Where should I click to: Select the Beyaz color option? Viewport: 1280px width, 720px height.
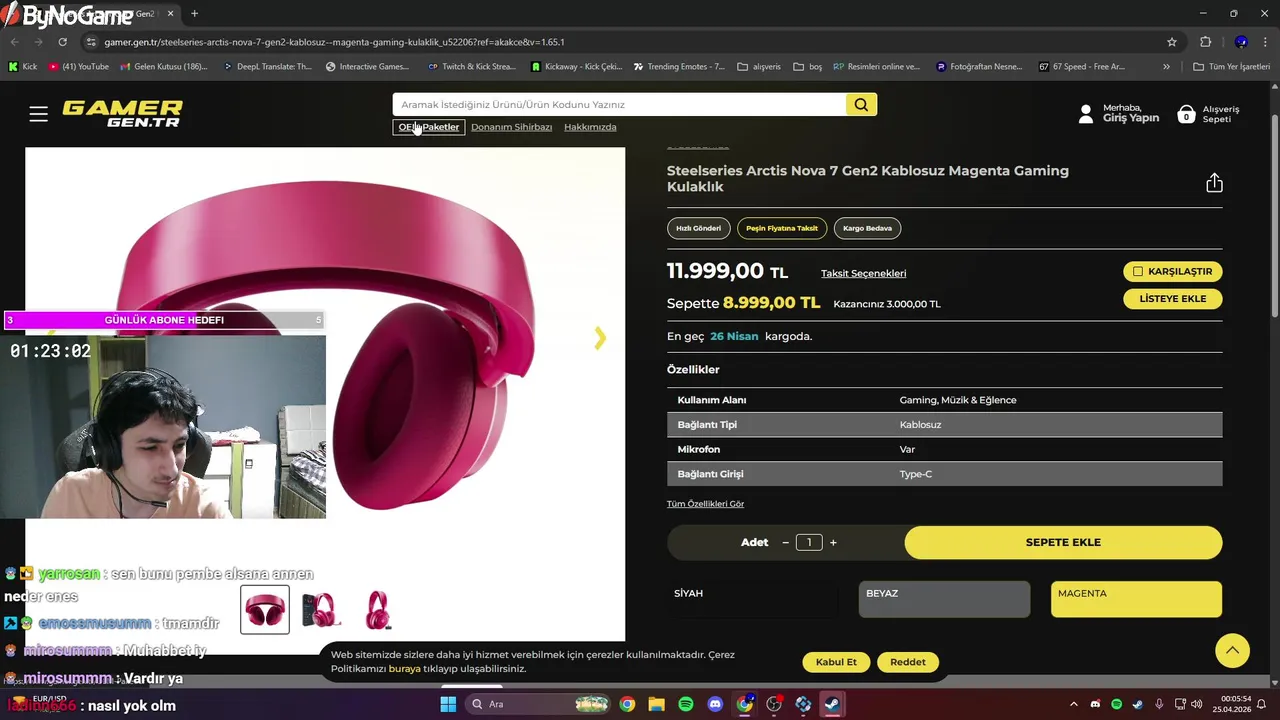tap(944, 599)
